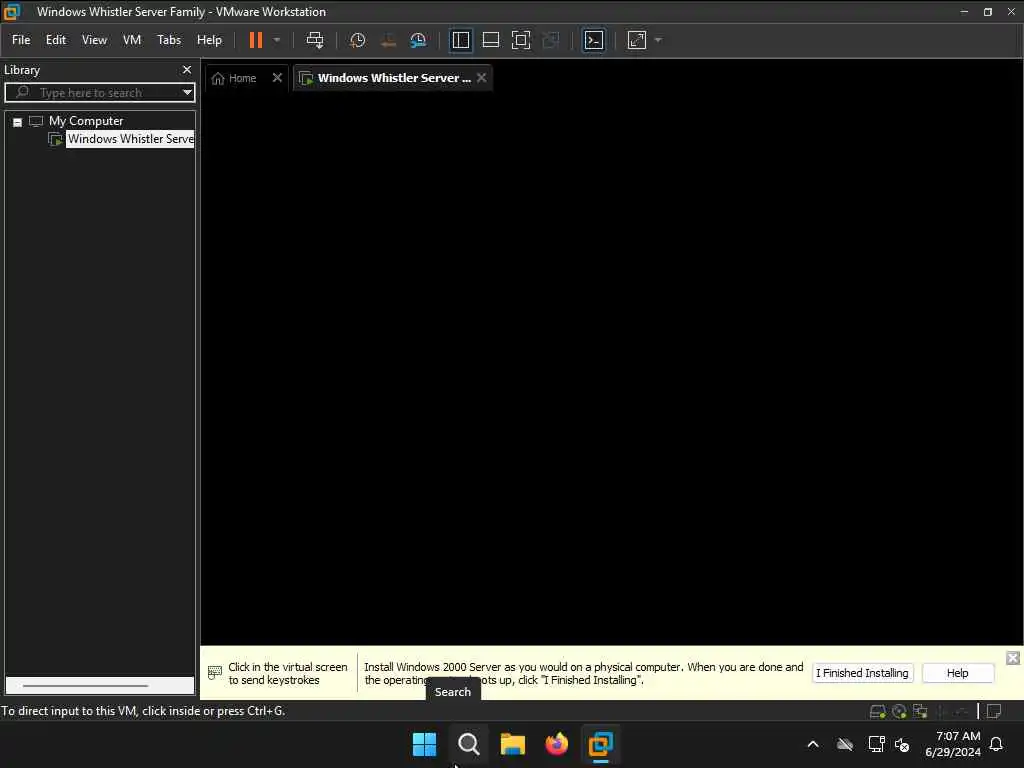Suspend the VM with the orange pause button

click(255, 40)
